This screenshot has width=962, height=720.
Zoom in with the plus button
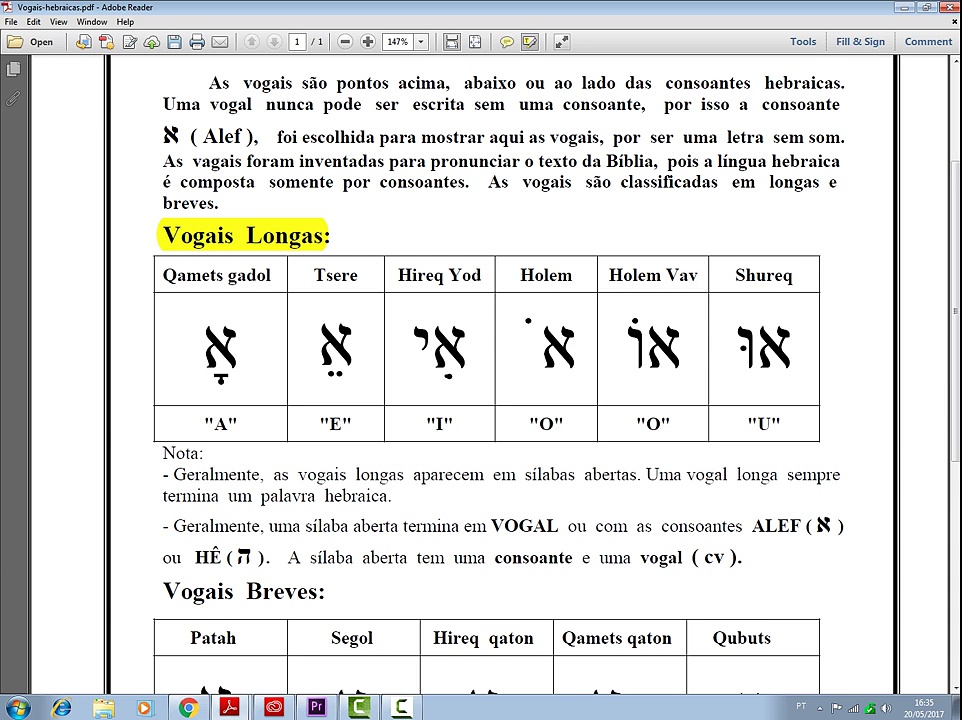pos(367,42)
